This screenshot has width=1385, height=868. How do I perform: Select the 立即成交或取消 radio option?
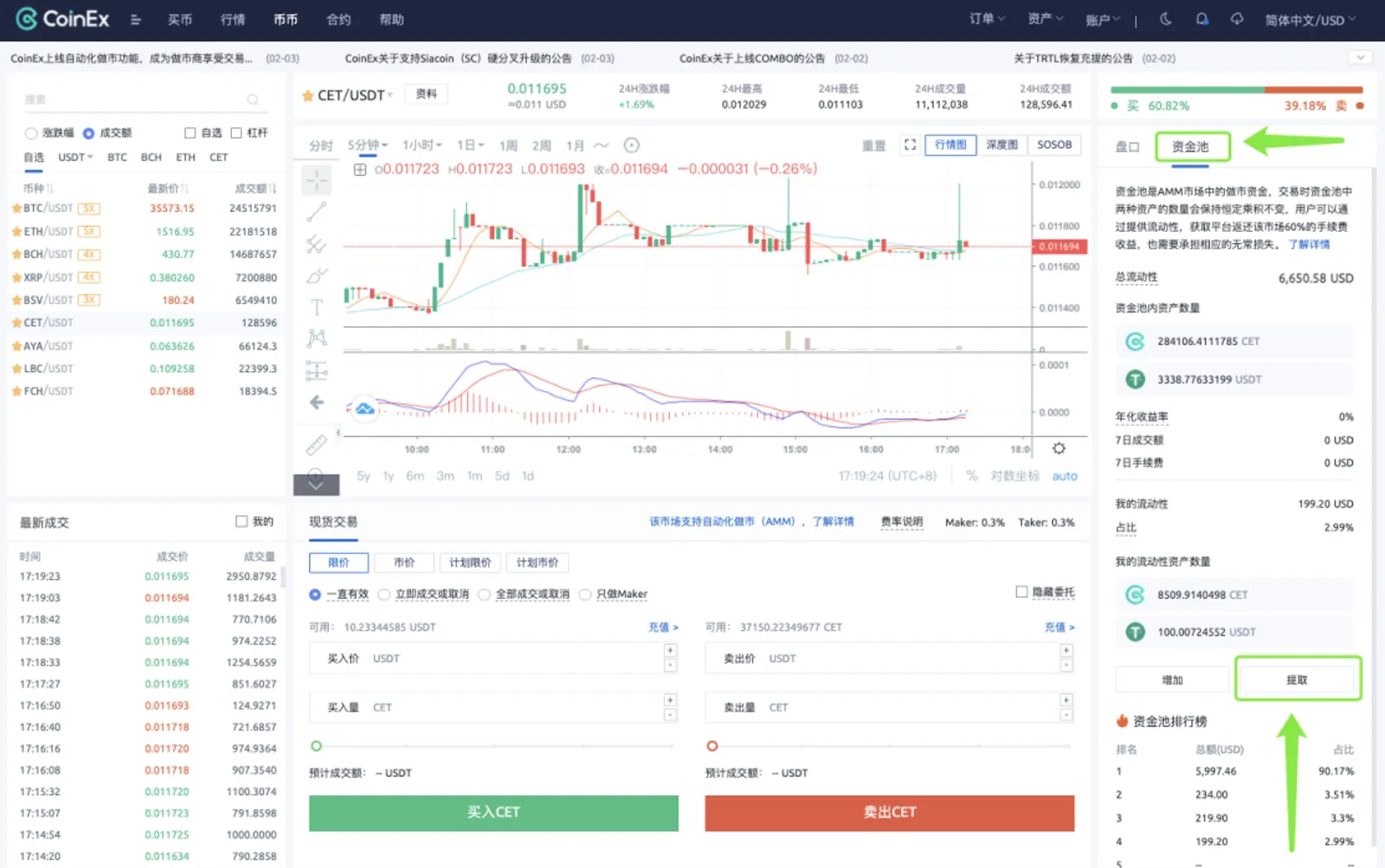point(384,595)
